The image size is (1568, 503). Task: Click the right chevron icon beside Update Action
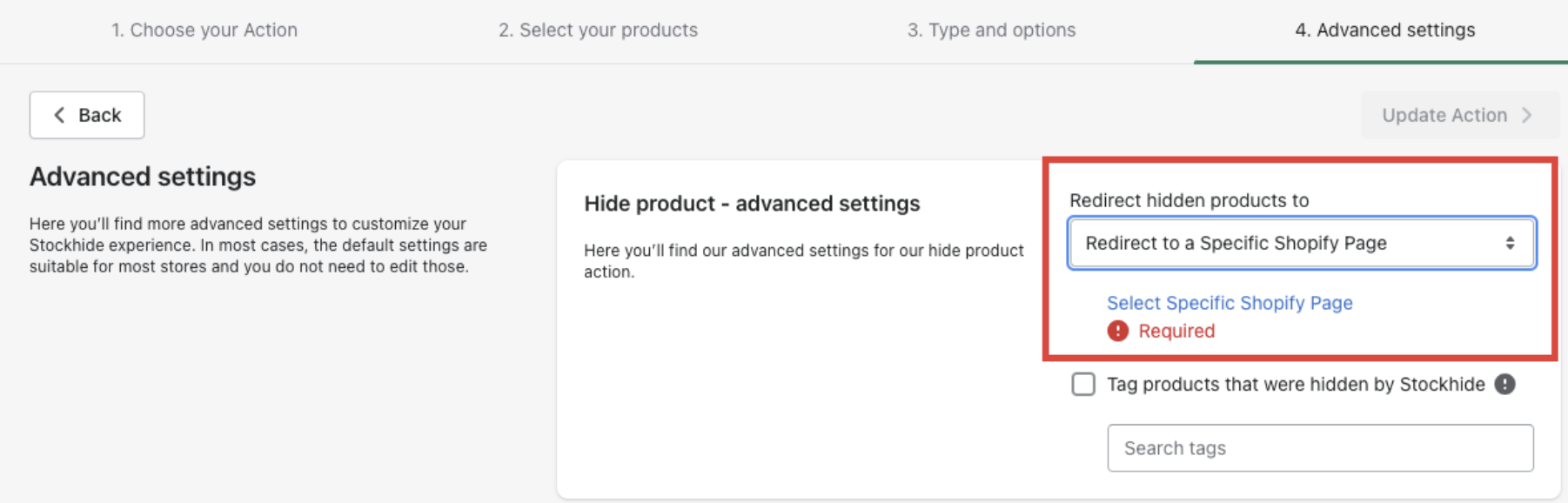(1526, 115)
